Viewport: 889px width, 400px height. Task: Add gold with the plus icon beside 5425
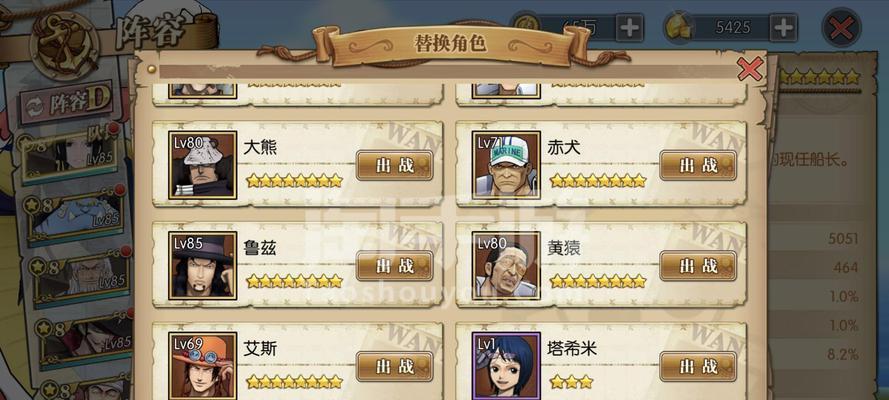(783, 27)
